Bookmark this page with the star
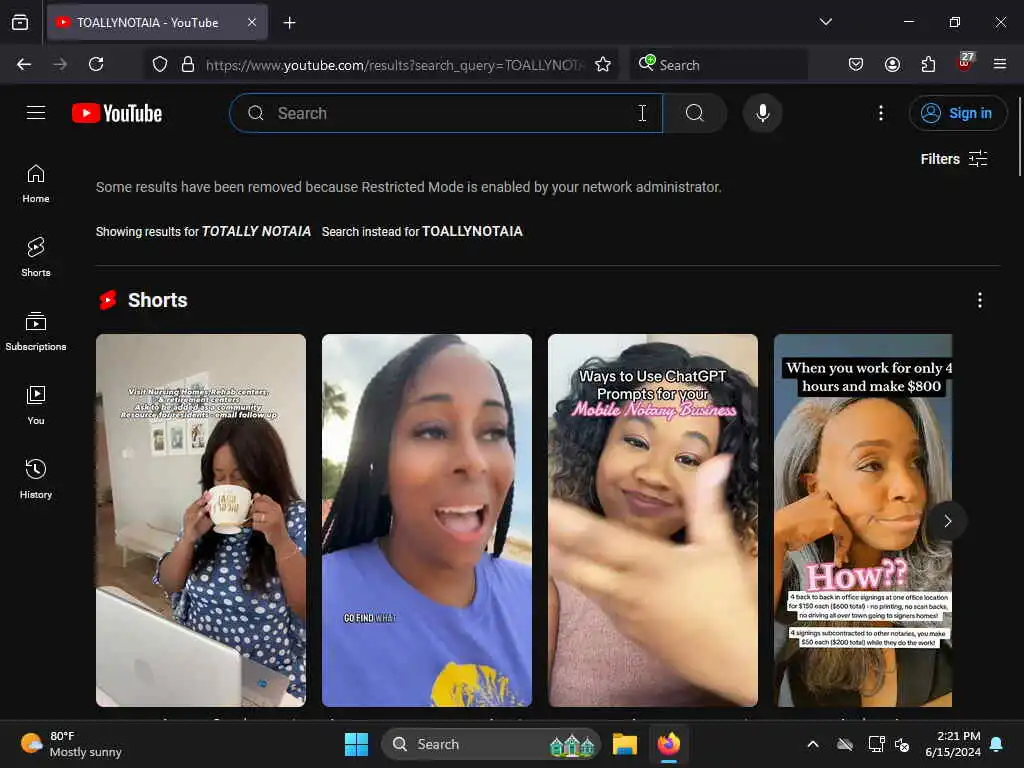This screenshot has width=1024, height=768. 603,64
